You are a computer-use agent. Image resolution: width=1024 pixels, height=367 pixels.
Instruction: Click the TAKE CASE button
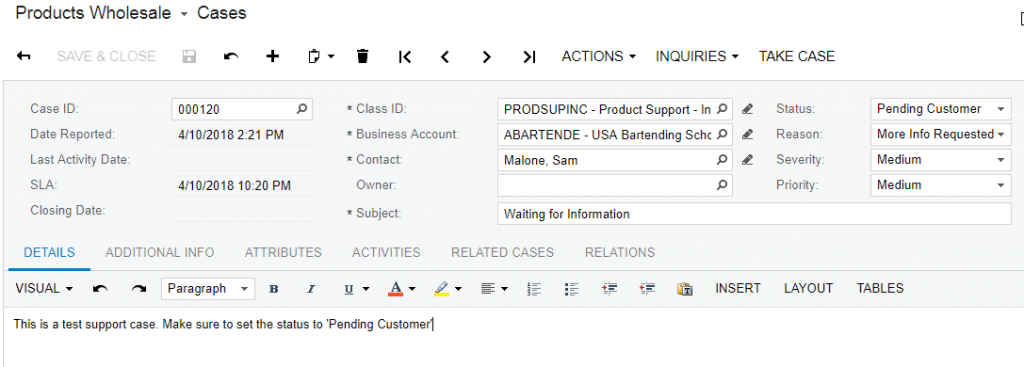tap(797, 57)
